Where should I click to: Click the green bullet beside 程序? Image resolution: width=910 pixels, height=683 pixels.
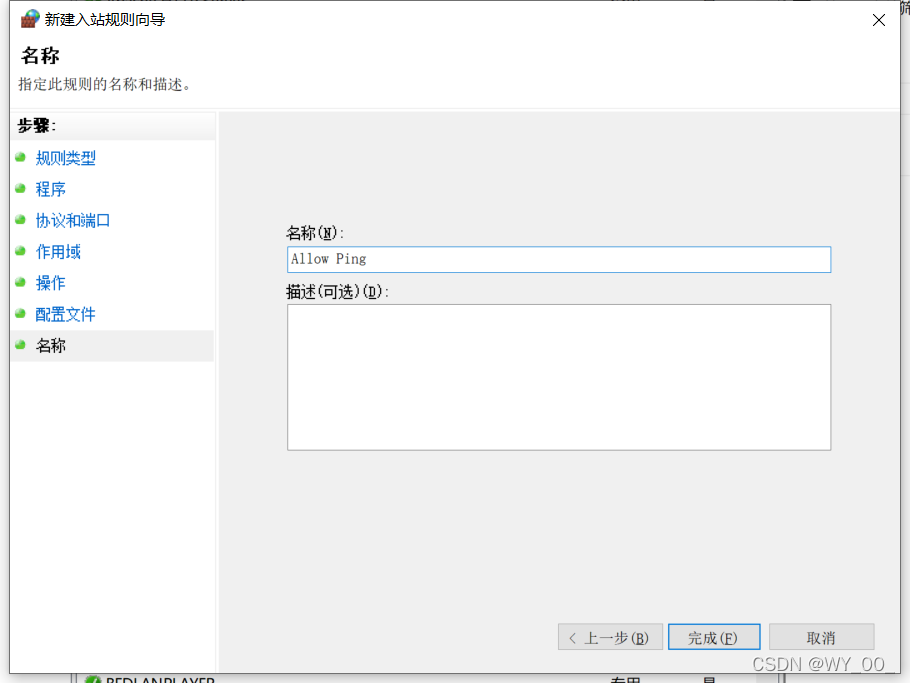[21, 189]
